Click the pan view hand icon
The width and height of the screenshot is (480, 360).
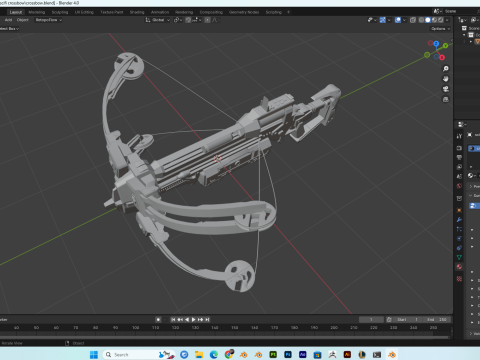[446, 79]
